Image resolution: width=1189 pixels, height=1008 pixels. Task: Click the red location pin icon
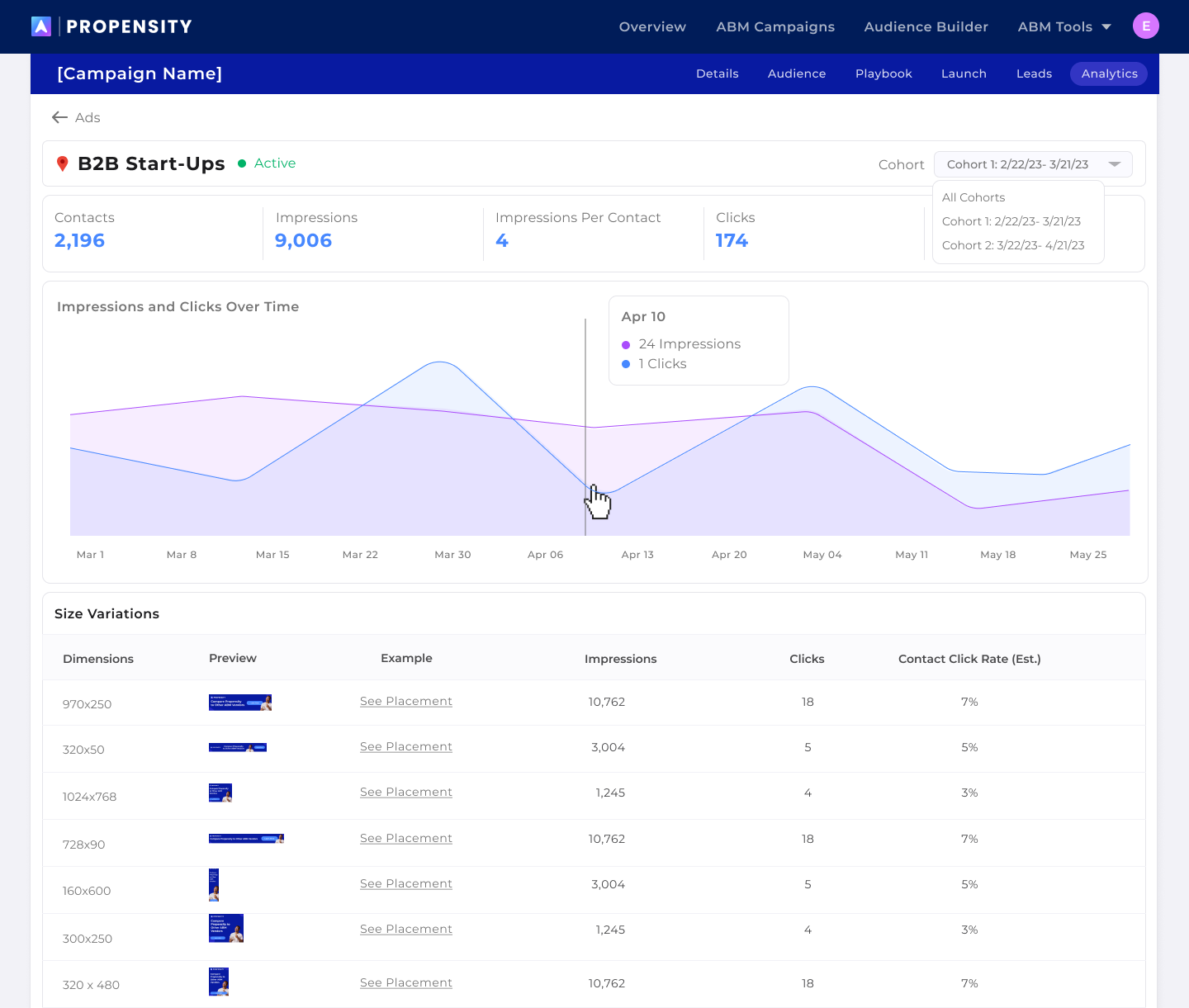tap(62, 164)
